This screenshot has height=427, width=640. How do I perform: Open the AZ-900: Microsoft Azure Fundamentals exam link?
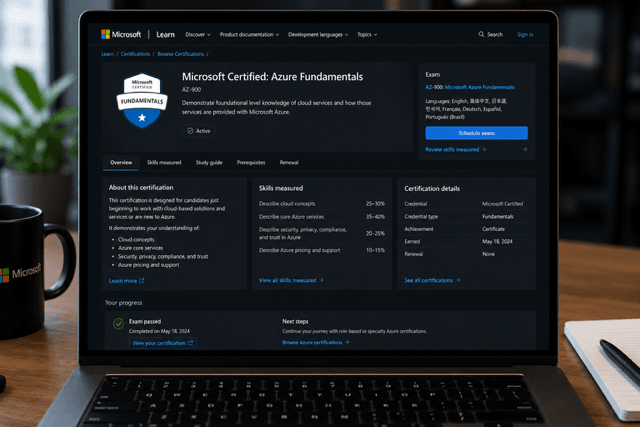470,87
